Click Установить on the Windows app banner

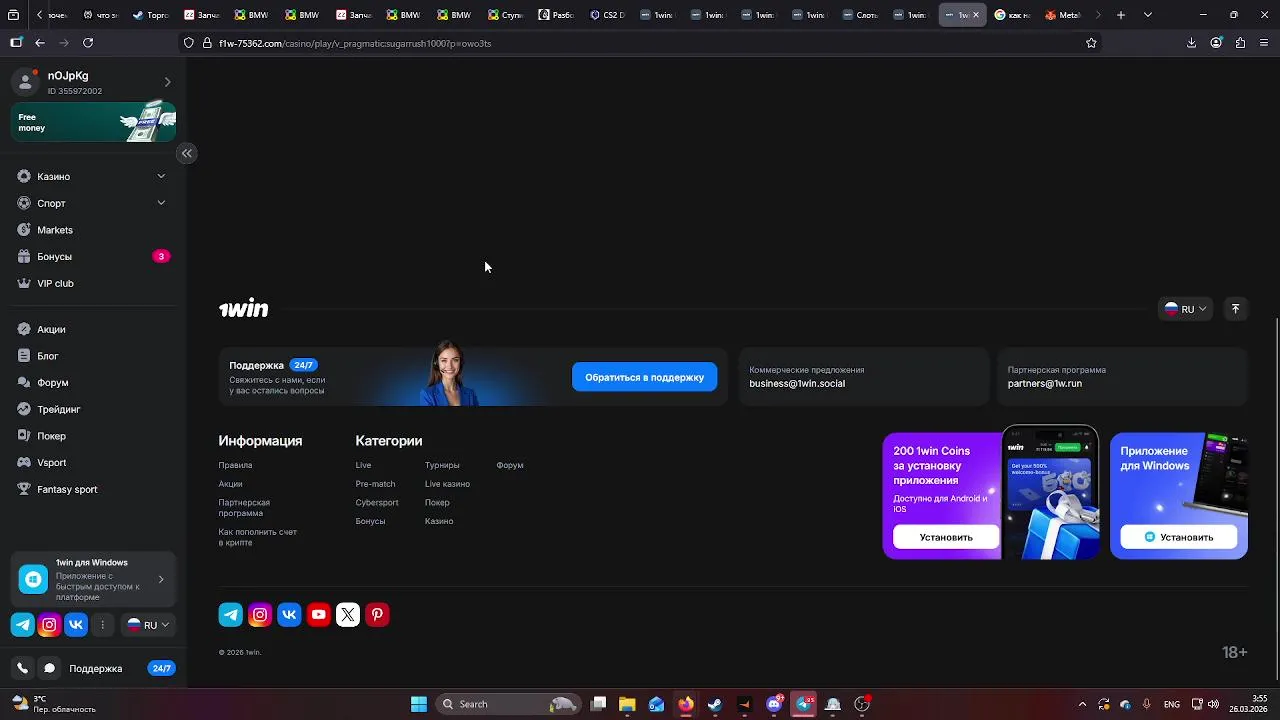pyautogui.click(x=1178, y=537)
